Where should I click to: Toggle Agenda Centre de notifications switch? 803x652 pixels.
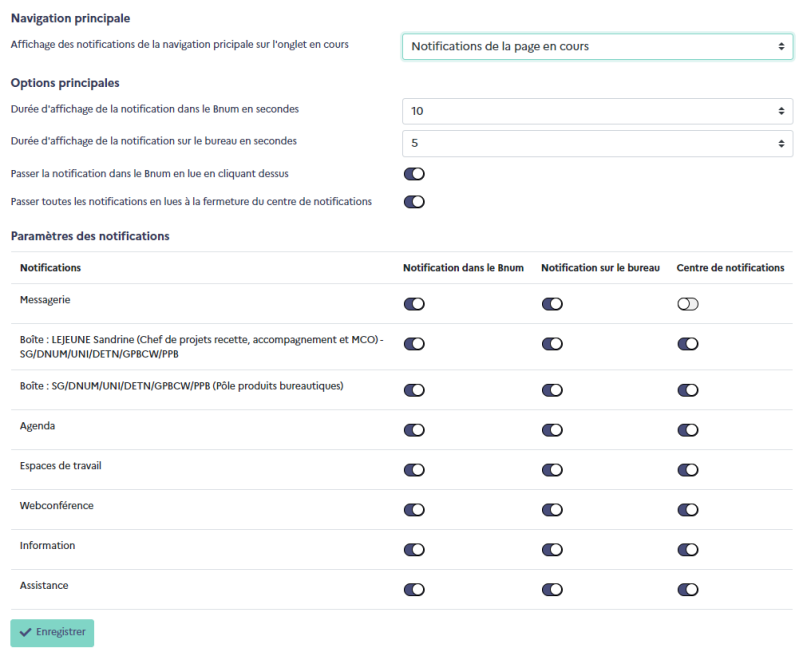(688, 430)
